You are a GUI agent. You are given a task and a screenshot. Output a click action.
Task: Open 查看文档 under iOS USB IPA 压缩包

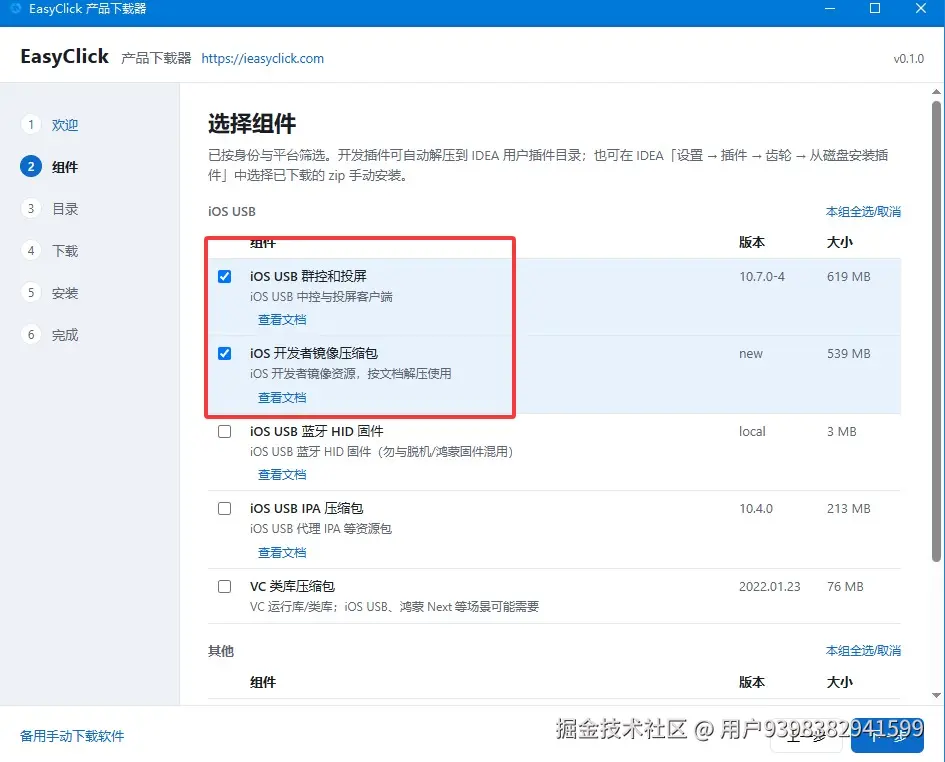click(x=282, y=552)
